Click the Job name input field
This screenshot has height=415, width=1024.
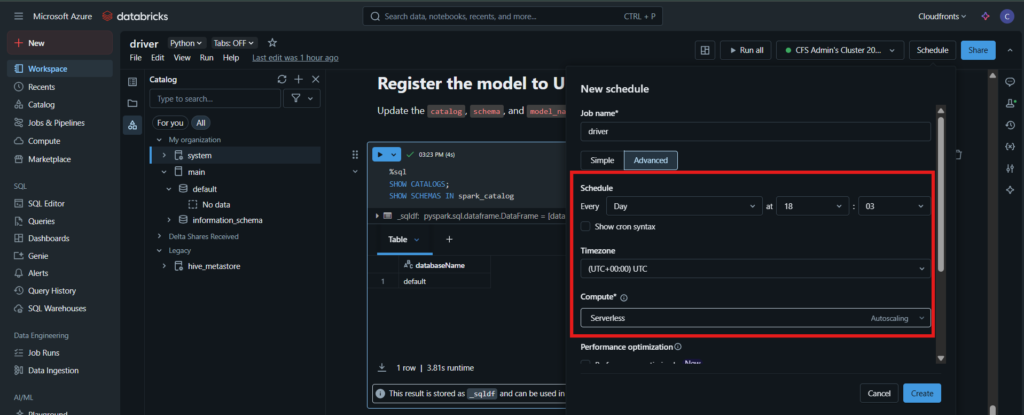pyautogui.click(x=755, y=131)
